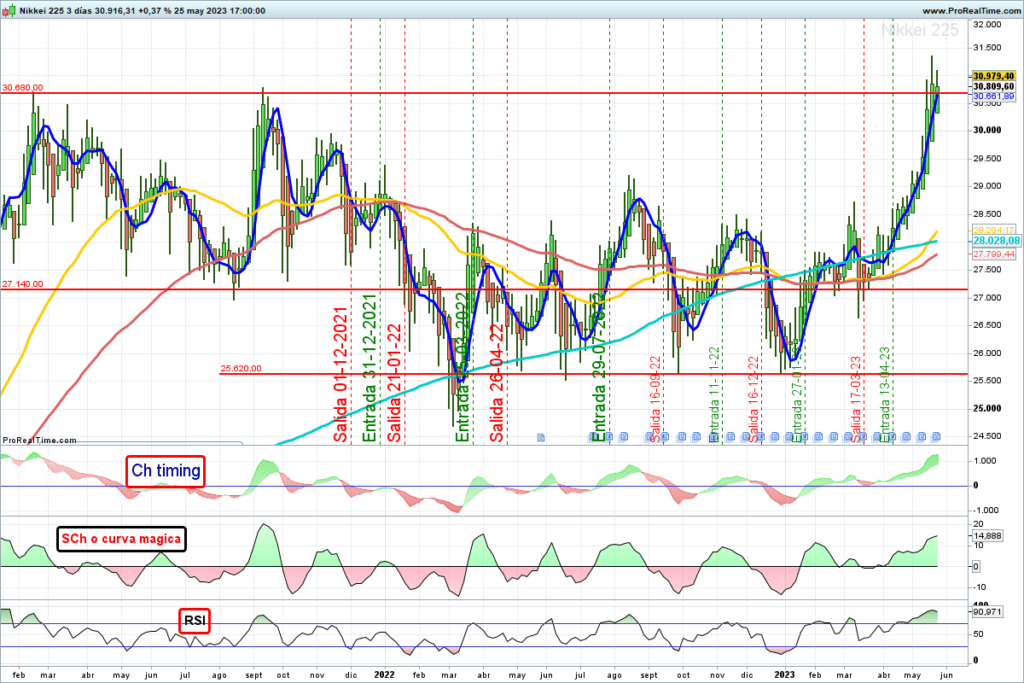Click the yellow moving average value 28.204,17
This screenshot has height=683, width=1024.
[993, 230]
